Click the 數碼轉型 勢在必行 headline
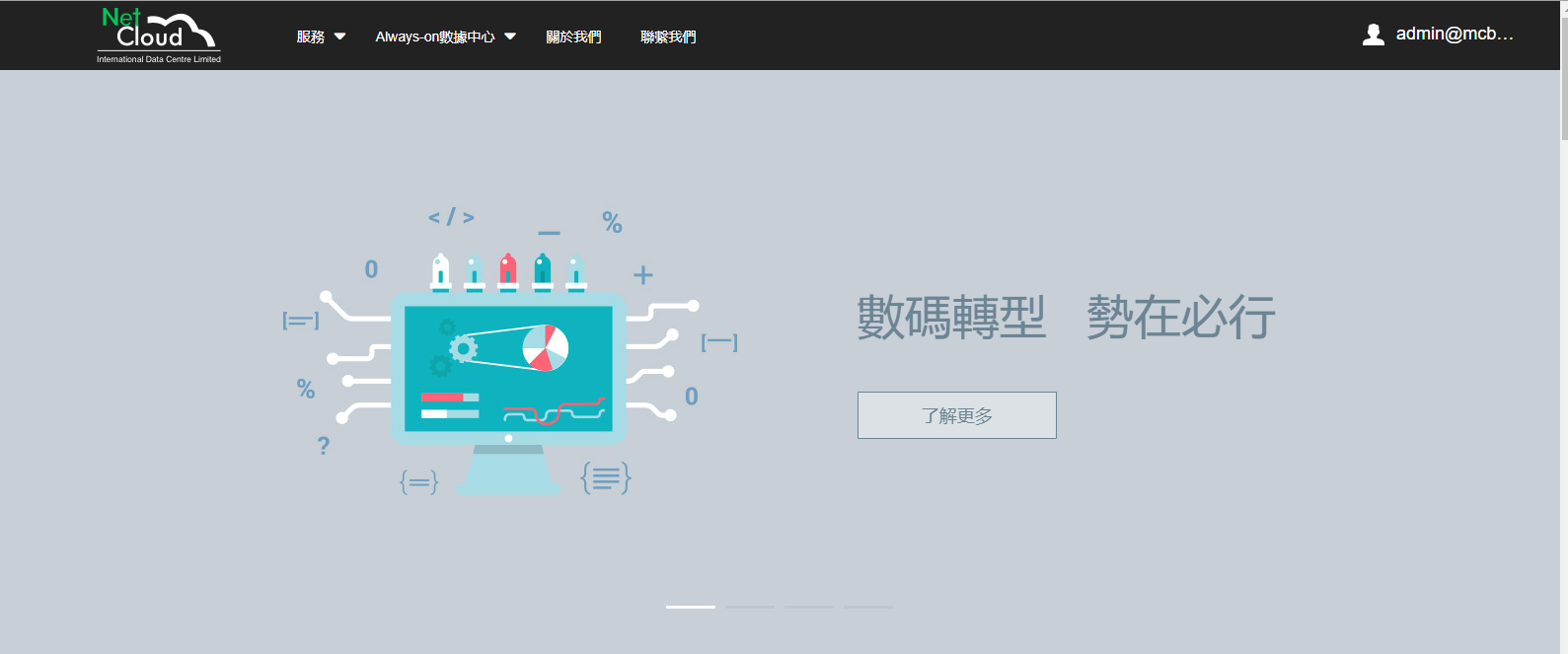 click(x=1066, y=317)
